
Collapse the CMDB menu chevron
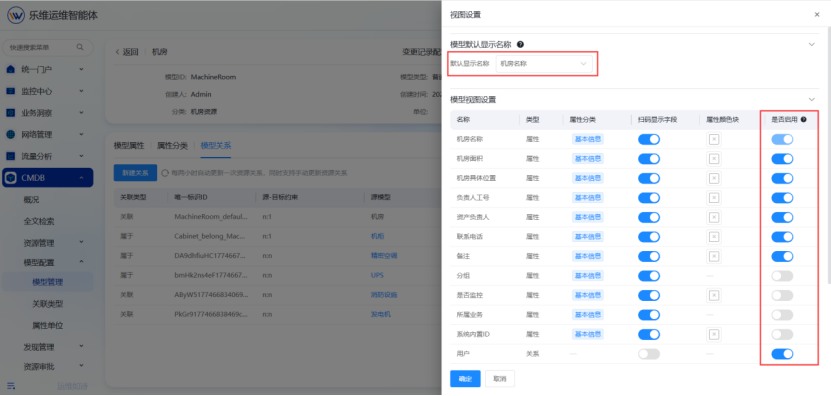tap(82, 178)
